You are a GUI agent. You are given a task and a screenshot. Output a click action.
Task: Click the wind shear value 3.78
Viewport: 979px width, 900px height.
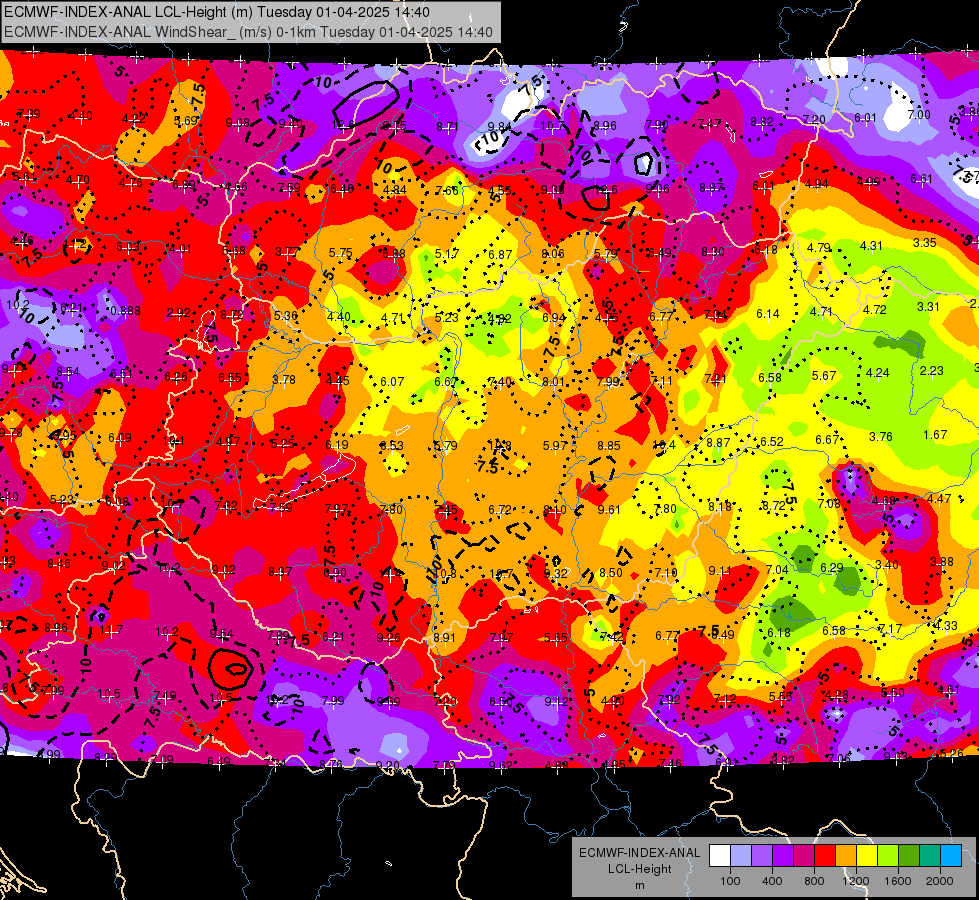(284, 380)
